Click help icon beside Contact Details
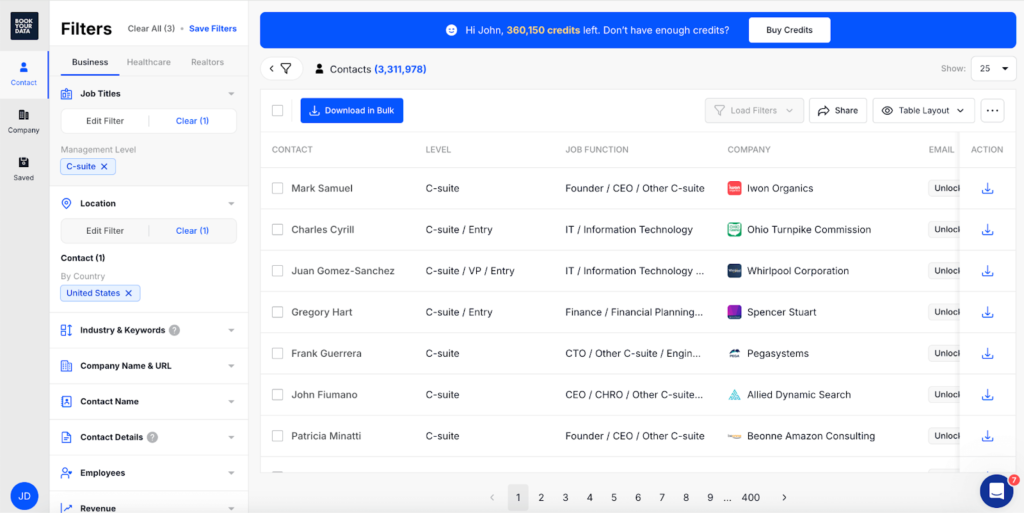The width and height of the screenshot is (1024, 513). [x=152, y=437]
